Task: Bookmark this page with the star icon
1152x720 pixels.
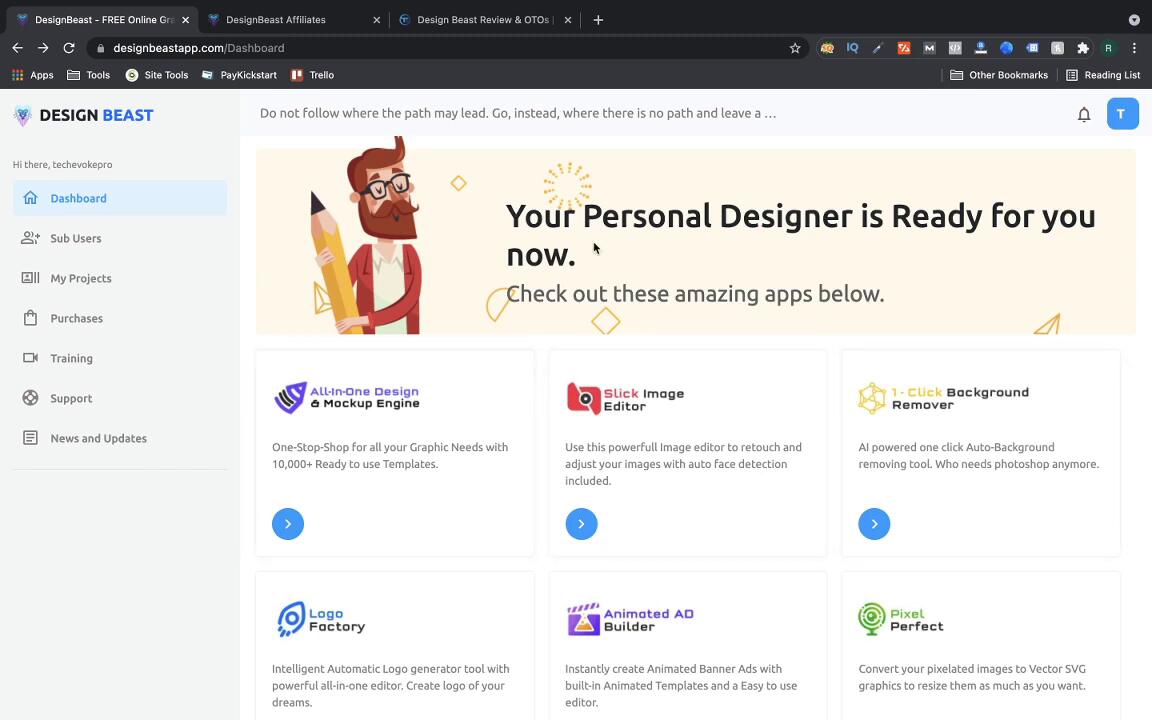Action: [795, 48]
